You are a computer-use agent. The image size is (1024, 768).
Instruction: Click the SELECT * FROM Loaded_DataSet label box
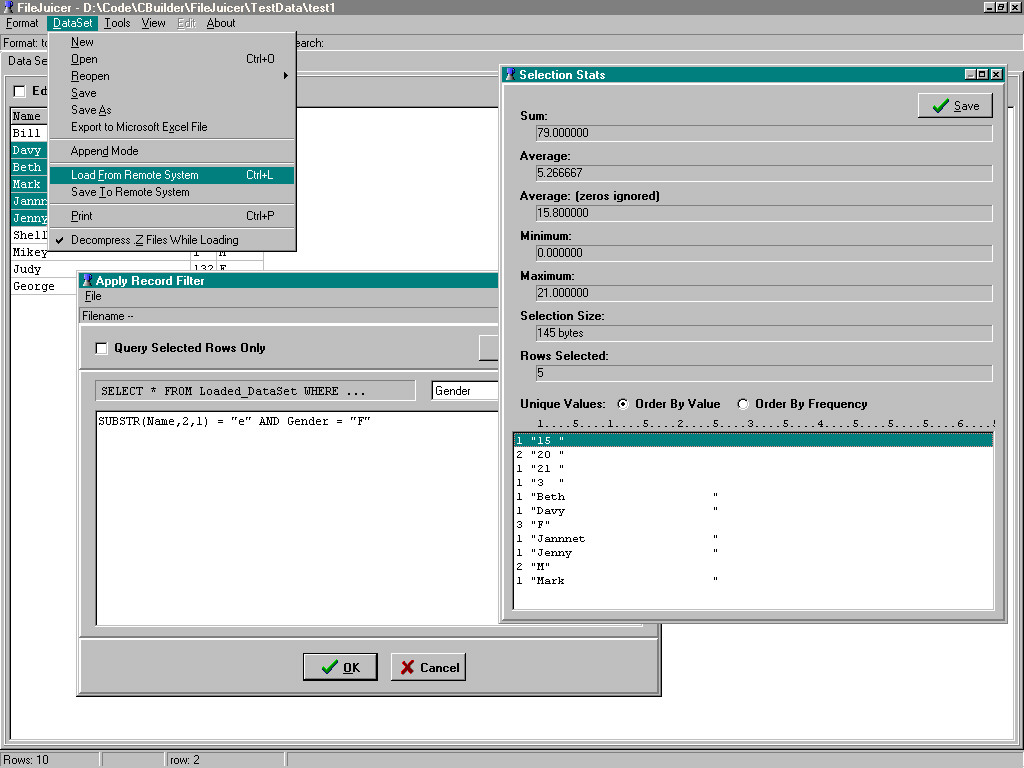255,391
